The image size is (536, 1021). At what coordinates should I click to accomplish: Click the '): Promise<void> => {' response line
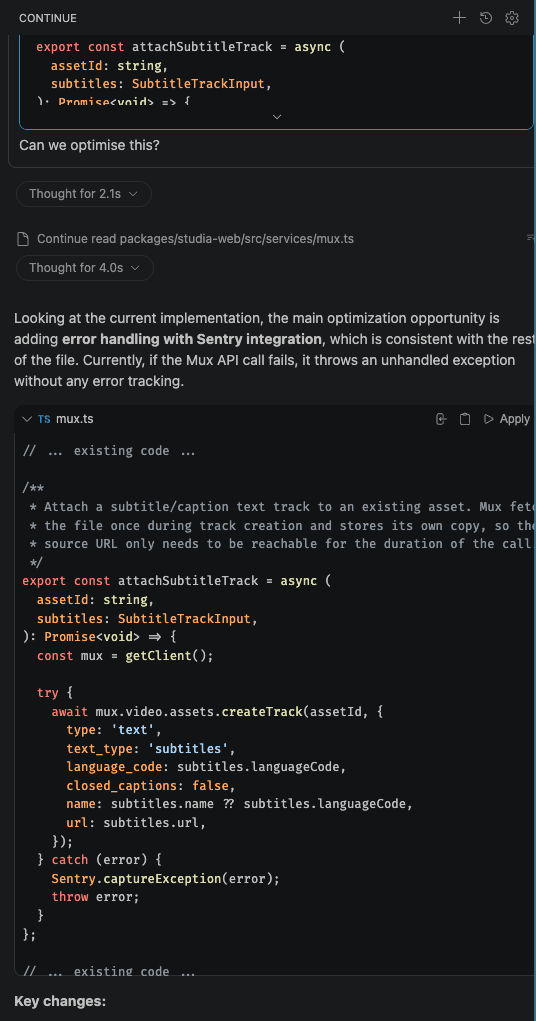99,637
